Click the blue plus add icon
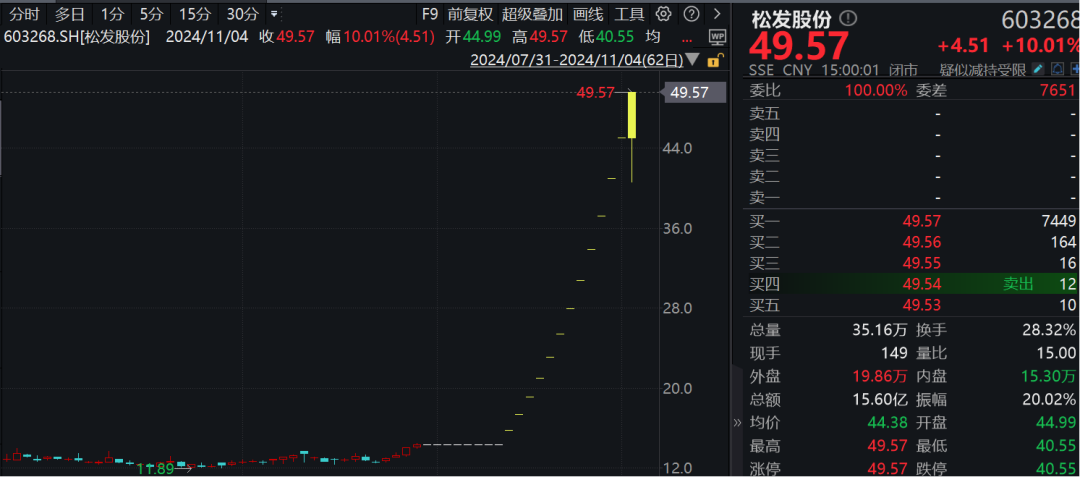The height and width of the screenshot is (477, 1080). (x=1074, y=69)
